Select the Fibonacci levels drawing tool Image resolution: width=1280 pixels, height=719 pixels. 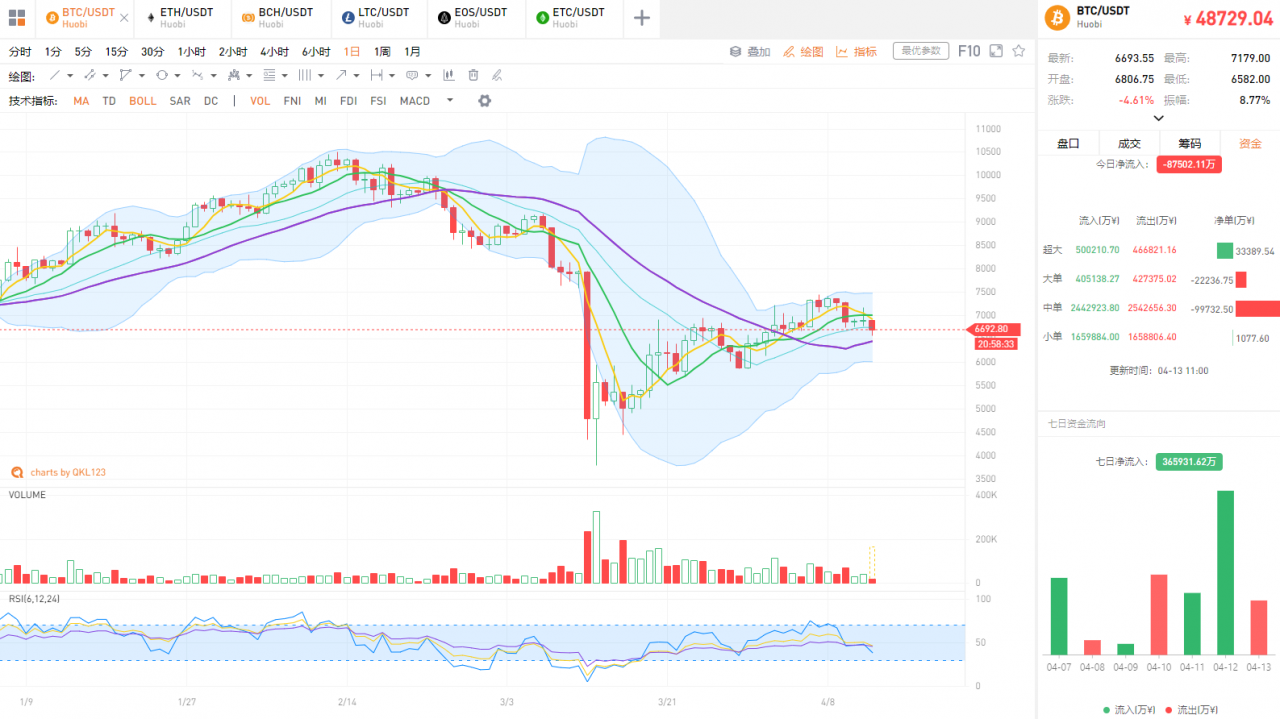tap(269, 75)
